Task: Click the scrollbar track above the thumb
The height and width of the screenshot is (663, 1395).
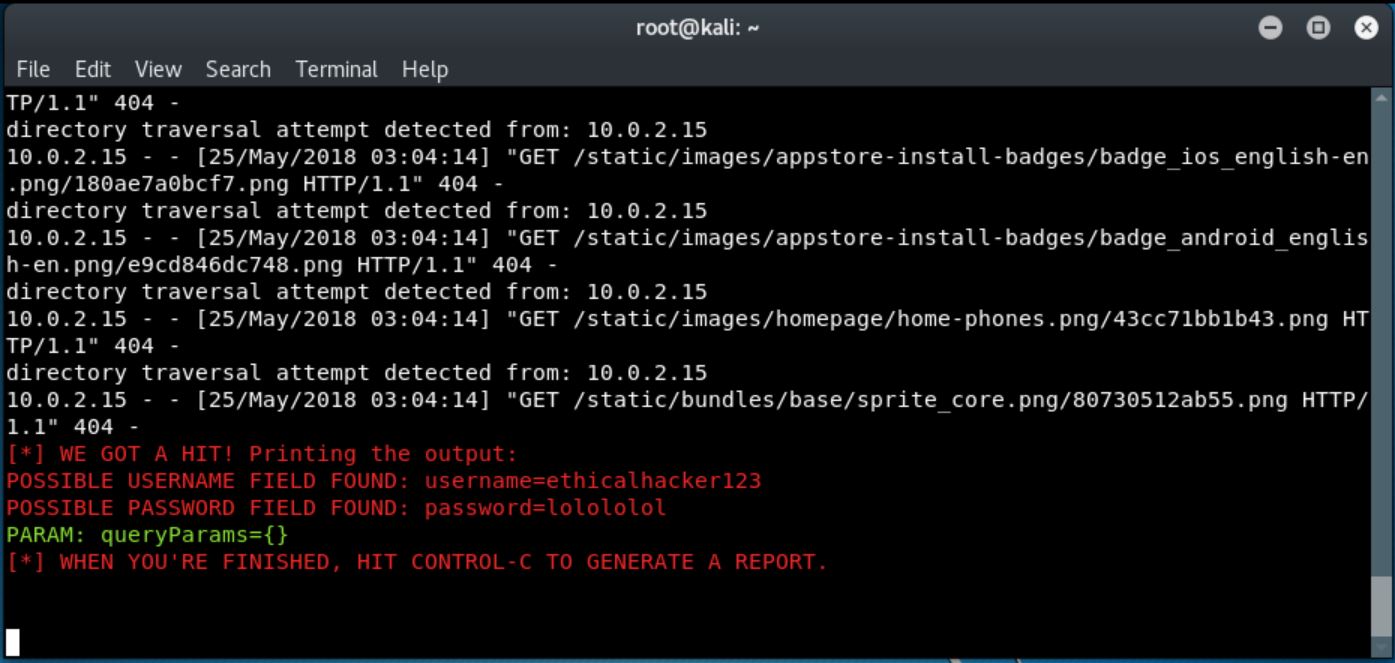Action: coord(1379,330)
